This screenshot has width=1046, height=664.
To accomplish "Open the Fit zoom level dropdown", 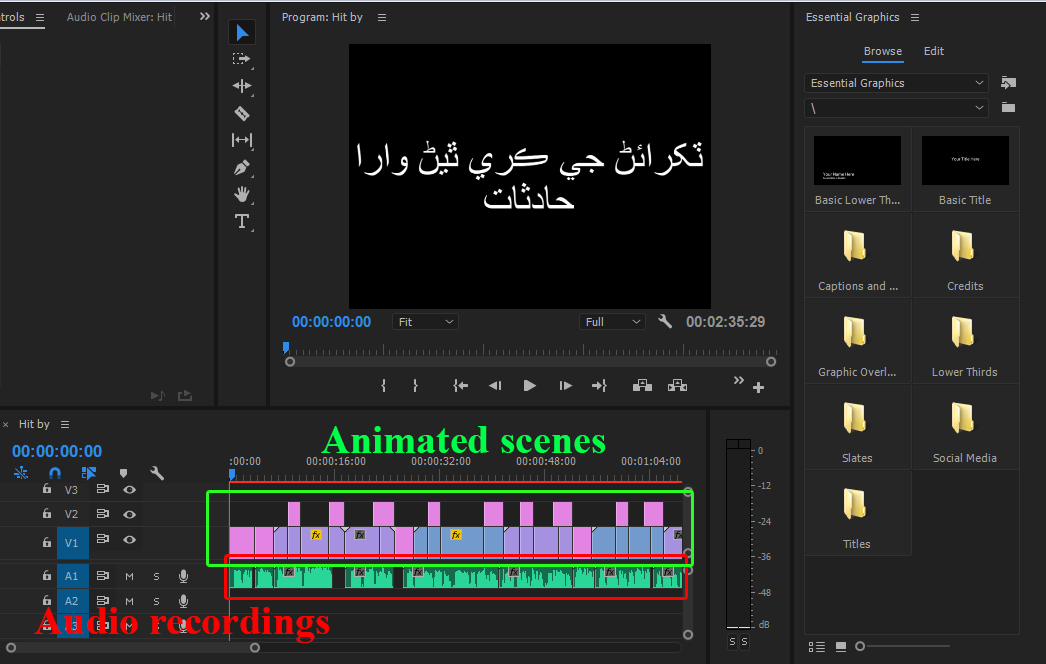I will point(426,322).
